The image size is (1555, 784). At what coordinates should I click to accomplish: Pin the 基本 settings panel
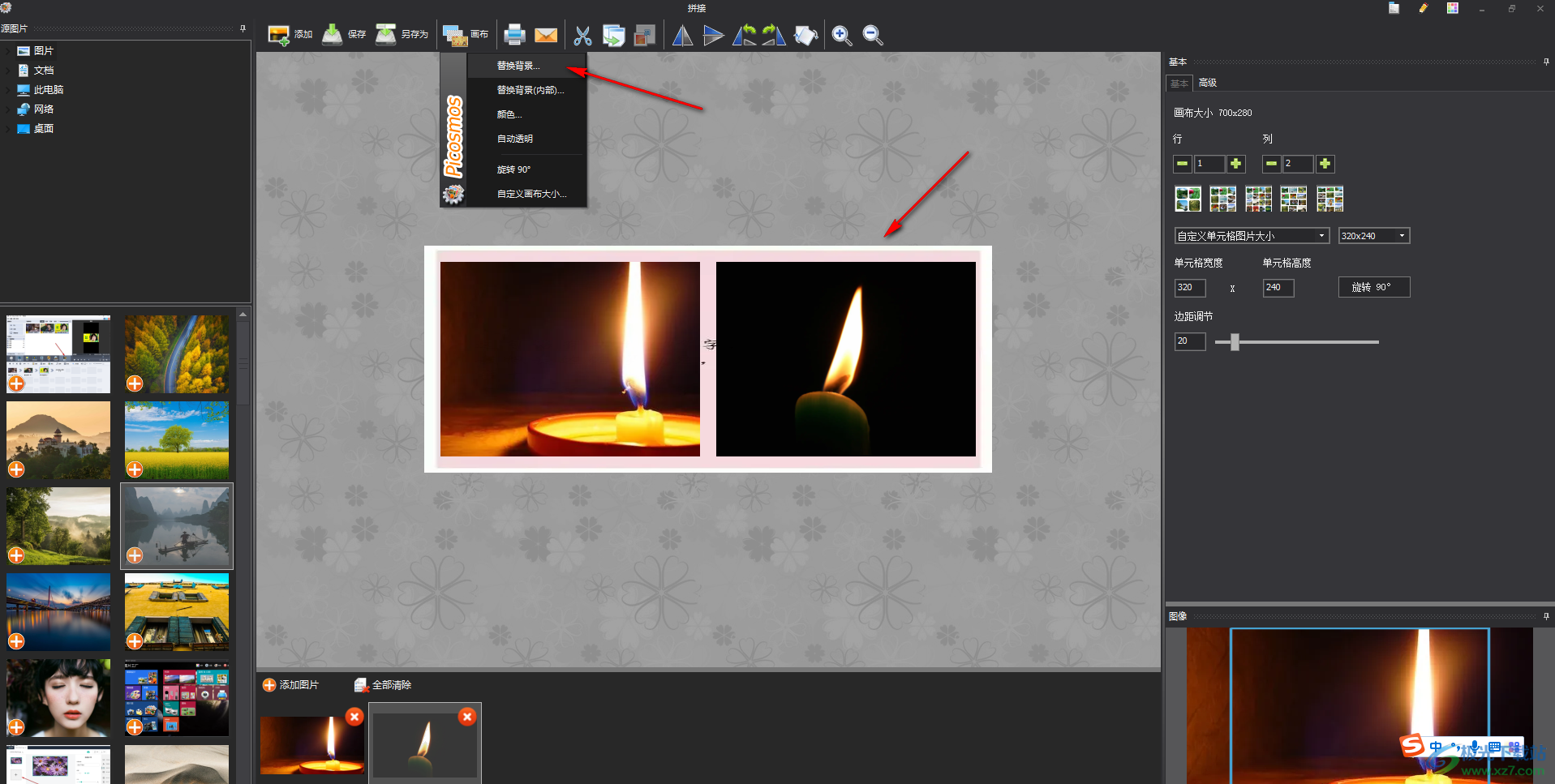point(1546,62)
